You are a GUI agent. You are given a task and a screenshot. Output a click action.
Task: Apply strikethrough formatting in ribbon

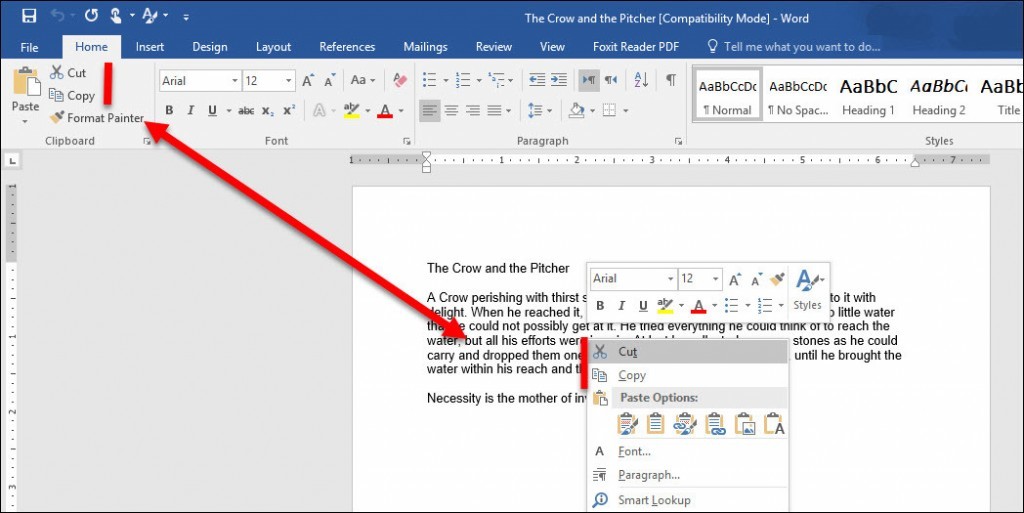246,111
